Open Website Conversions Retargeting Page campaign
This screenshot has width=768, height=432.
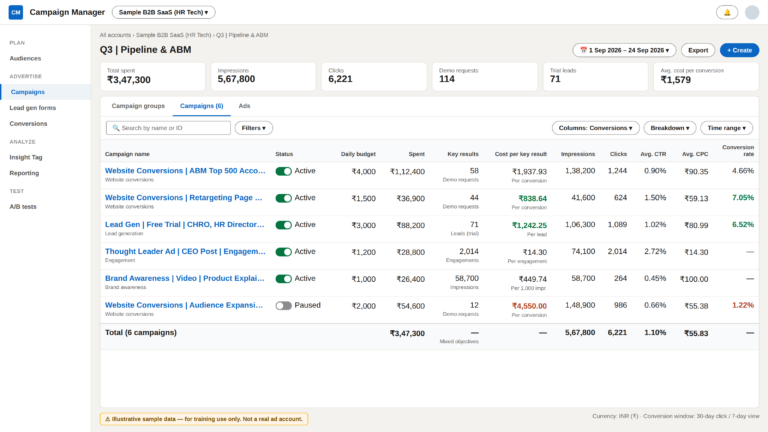coord(184,197)
